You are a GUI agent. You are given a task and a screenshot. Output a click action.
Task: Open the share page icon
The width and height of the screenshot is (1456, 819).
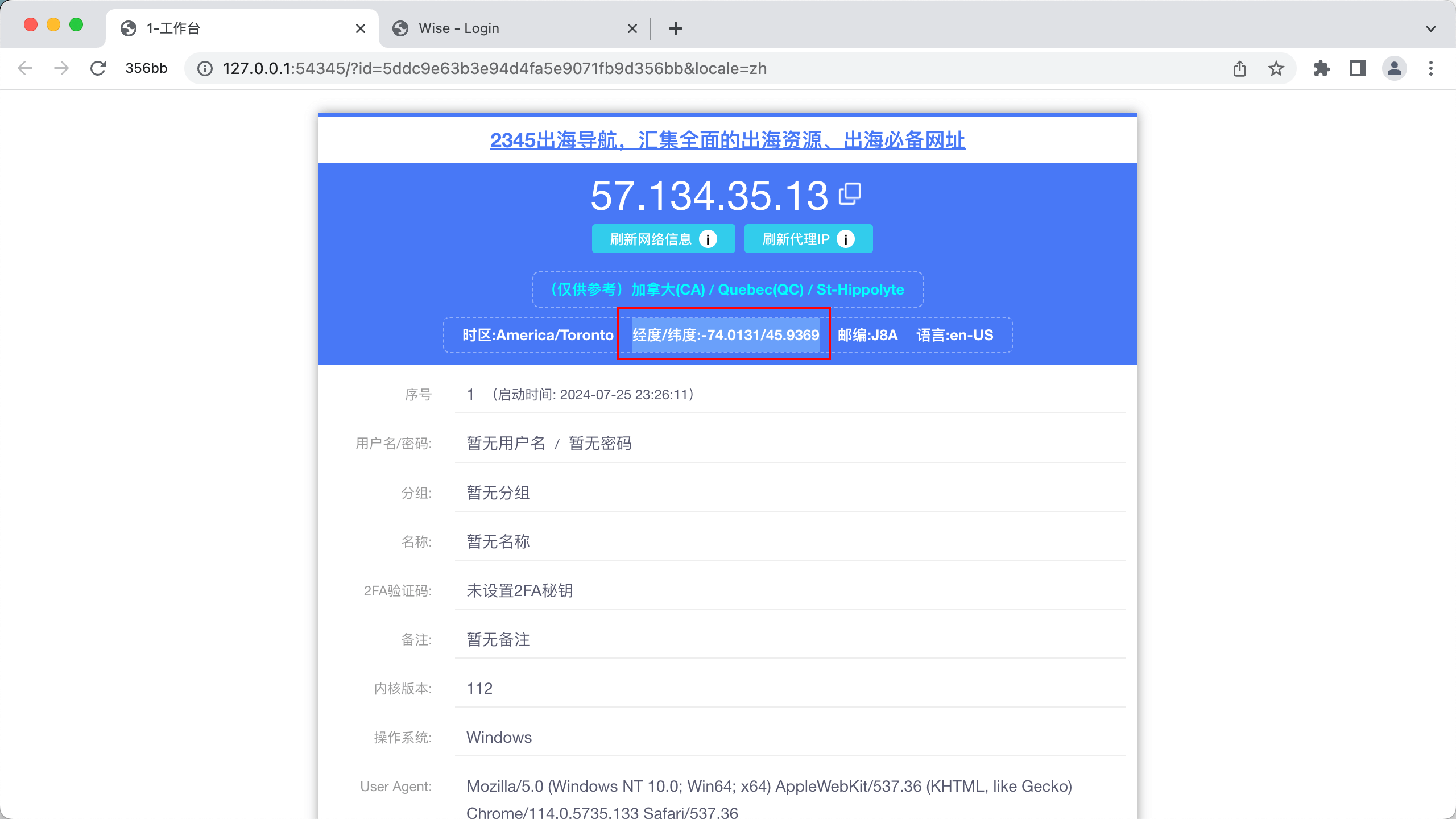point(1240,68)
